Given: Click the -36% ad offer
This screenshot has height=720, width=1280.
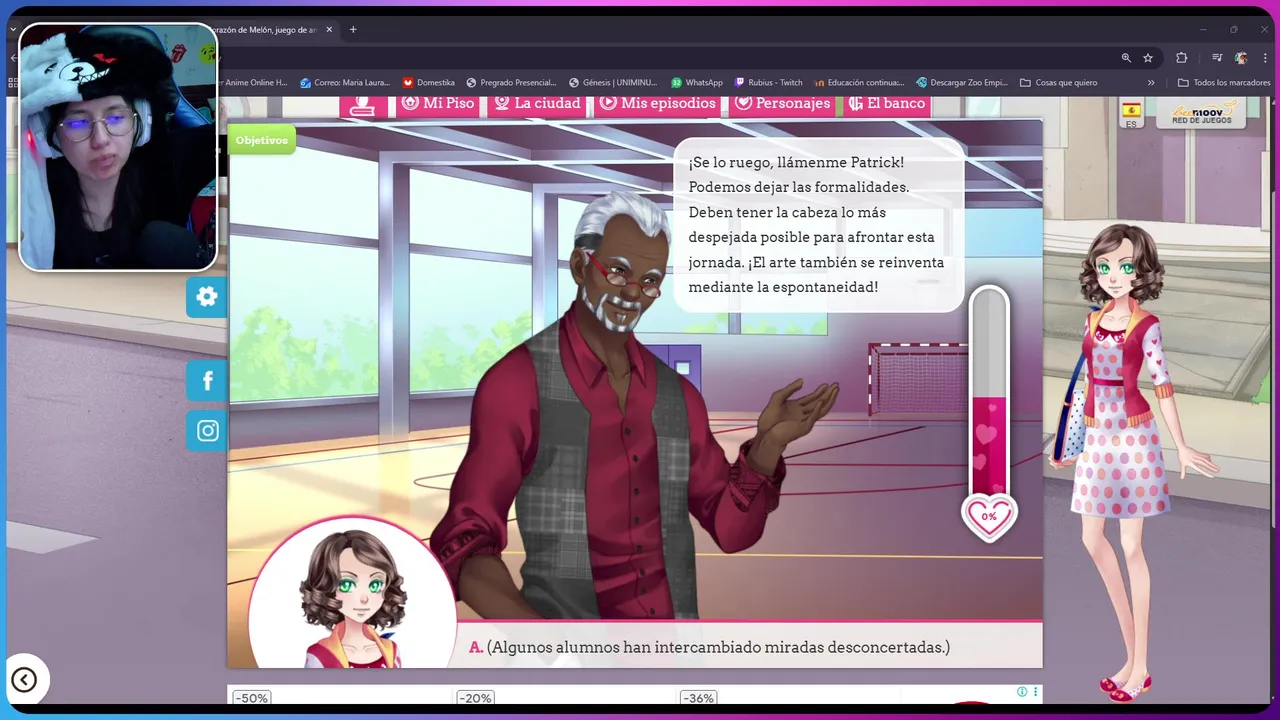Looking at the screenshot, I should tap(699, 698).
